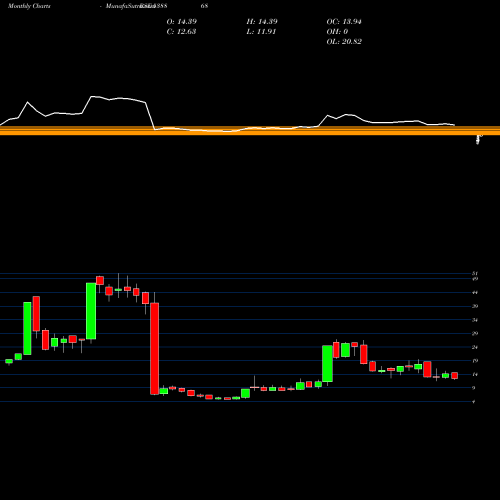Click the "OL: 20.82" readout
Viewport: 500px width, 500px height.
pyautogui.click(x=344, y=42)
